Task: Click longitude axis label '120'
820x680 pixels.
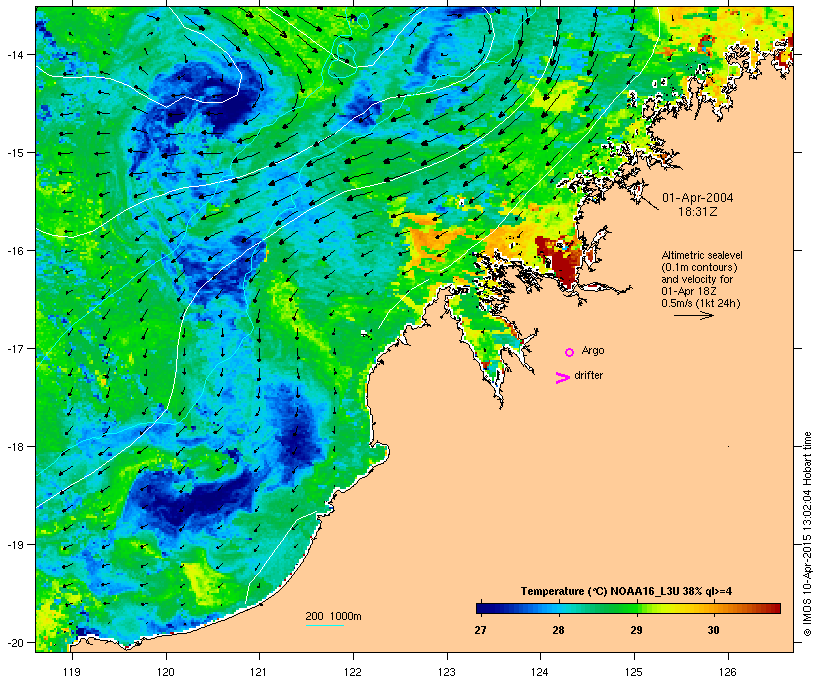Action: [x=166, y=672]
